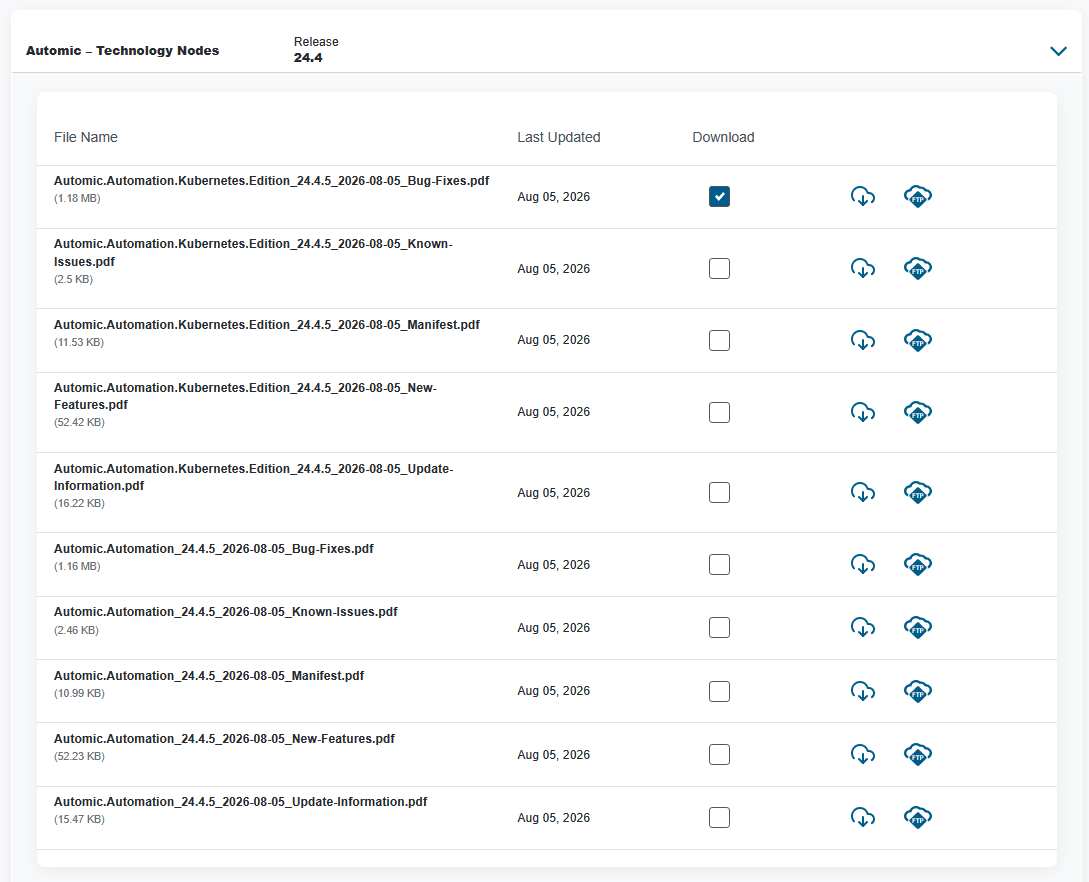Image resolution: width=1089 pixels, height=882 pixels.
Task: Click the Automic – Technology Nodes heading
Action: (122, 51)
